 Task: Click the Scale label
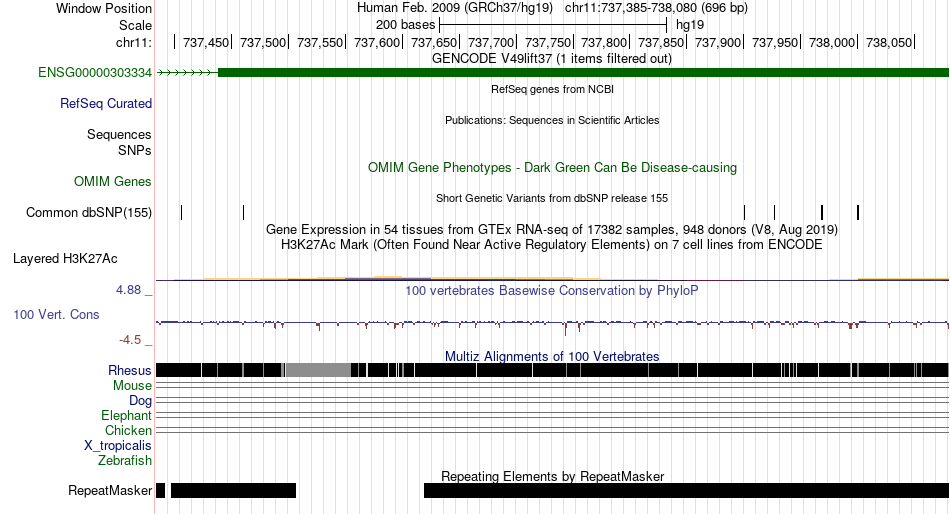(135, 25)
